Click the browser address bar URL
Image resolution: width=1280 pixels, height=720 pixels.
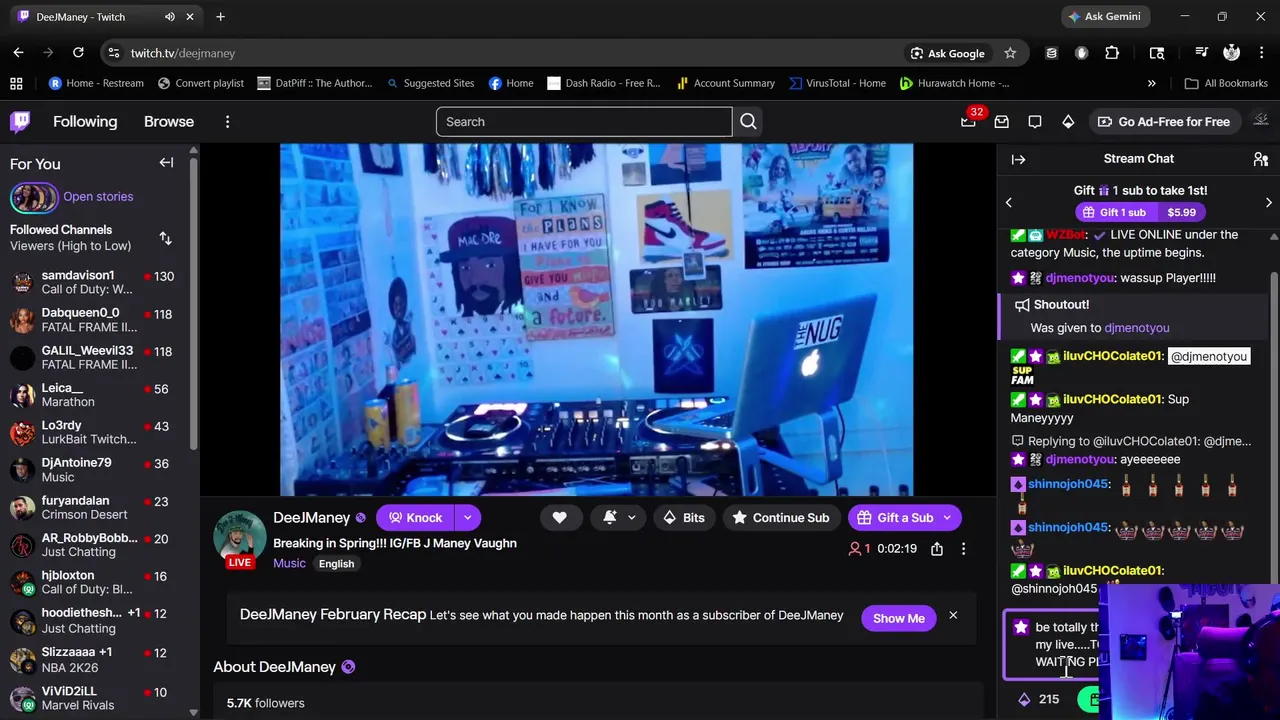pos(182,53)
